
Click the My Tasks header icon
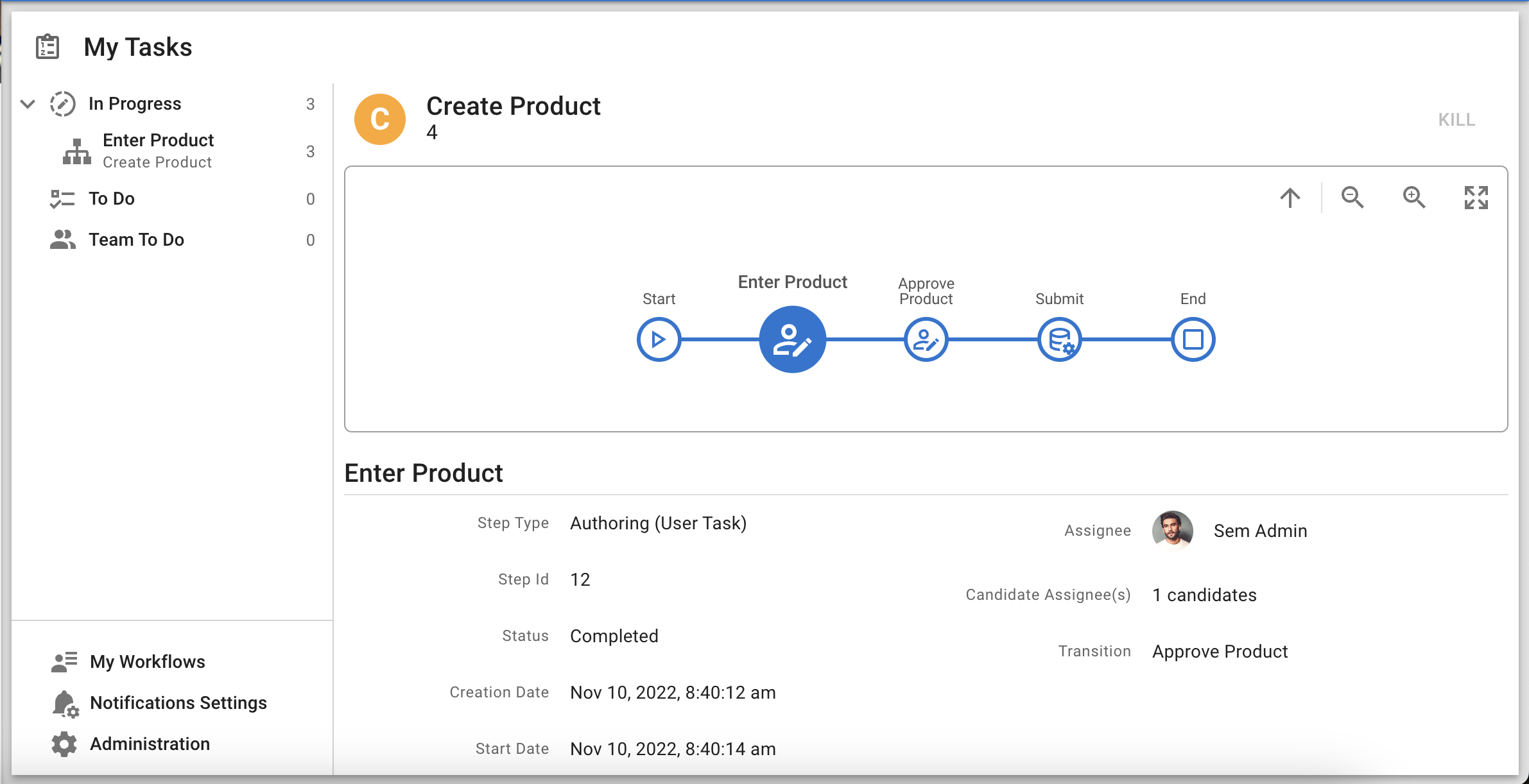[x=47, y=47]
